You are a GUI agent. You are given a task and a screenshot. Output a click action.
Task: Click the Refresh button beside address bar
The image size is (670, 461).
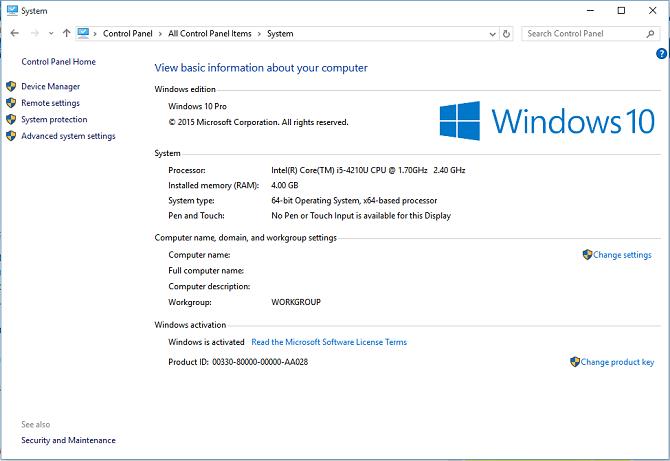(x=506, y=33)
